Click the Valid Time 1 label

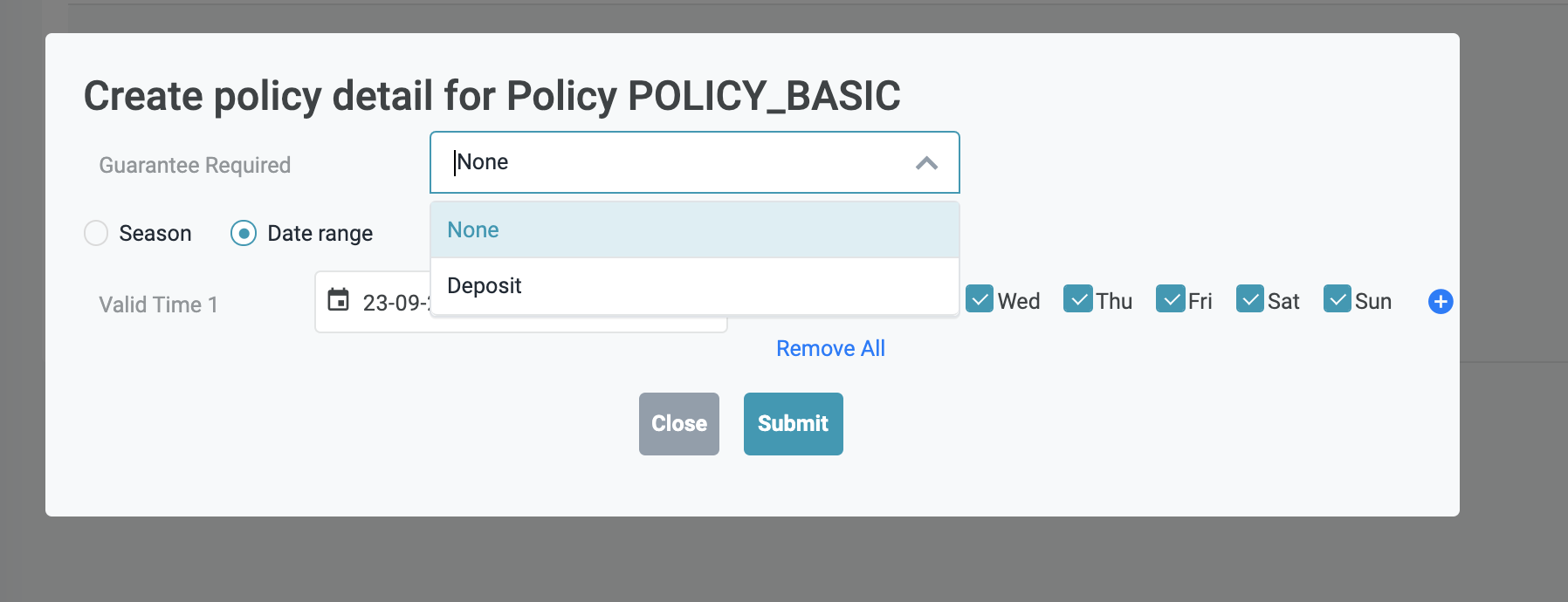(x=158, y=305)
